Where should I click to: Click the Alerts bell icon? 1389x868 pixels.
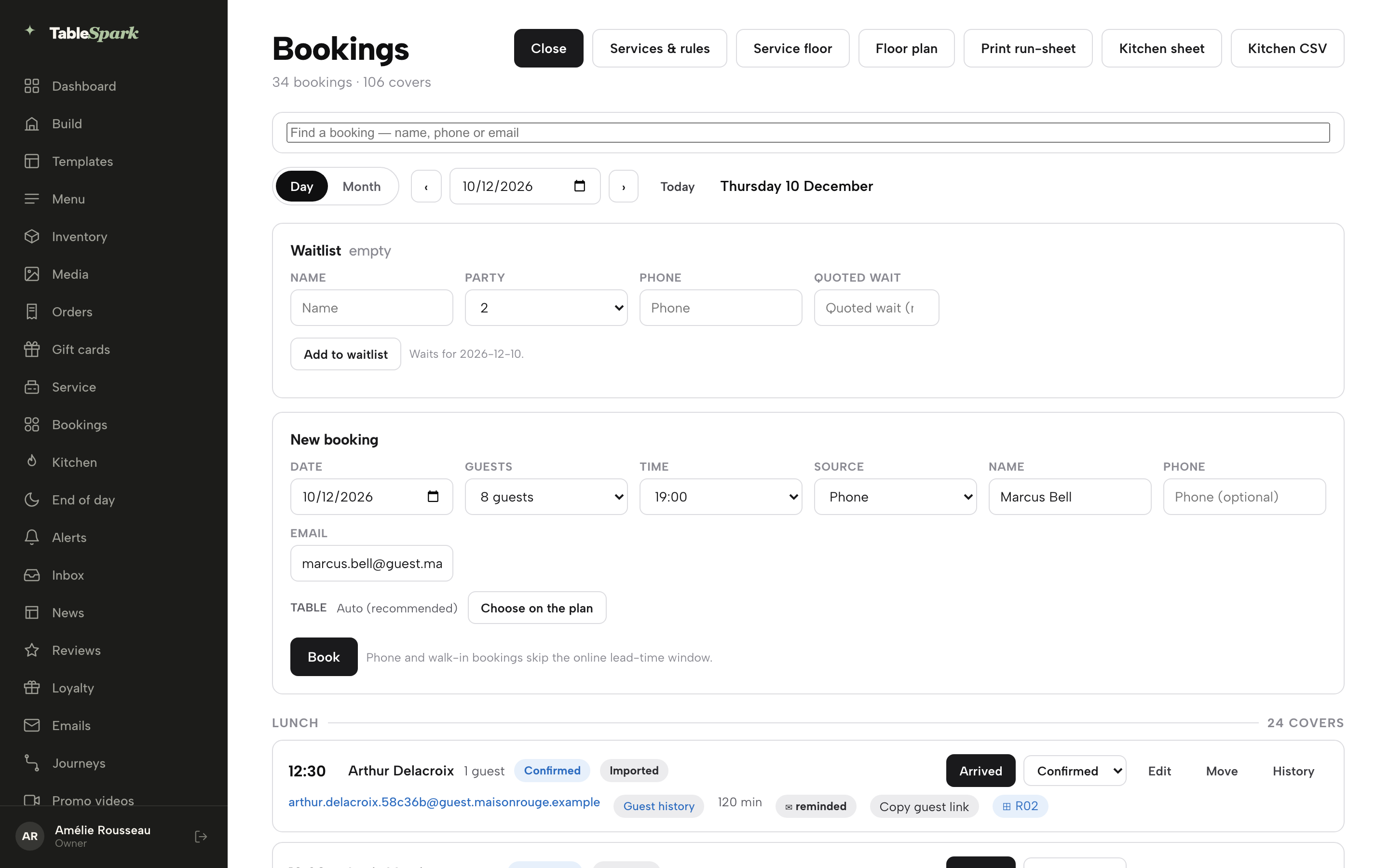tap(31, 537)
